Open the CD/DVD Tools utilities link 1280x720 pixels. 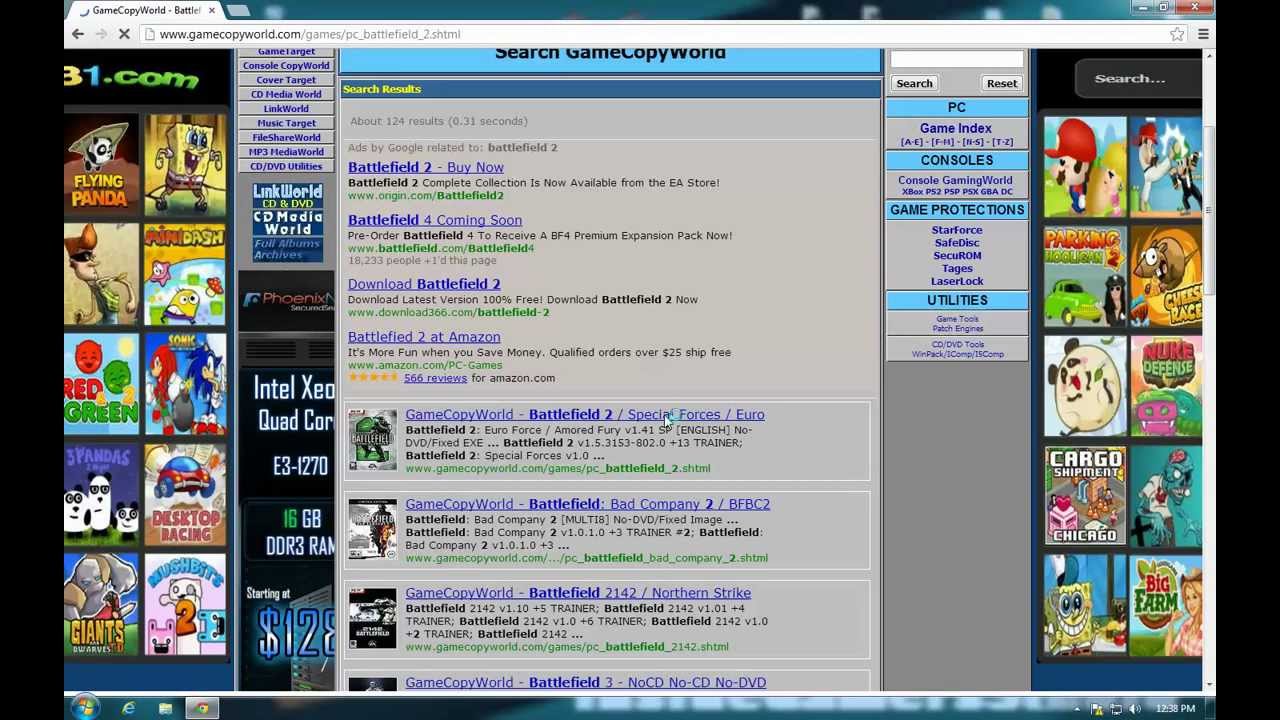click(x=957, y=344)
